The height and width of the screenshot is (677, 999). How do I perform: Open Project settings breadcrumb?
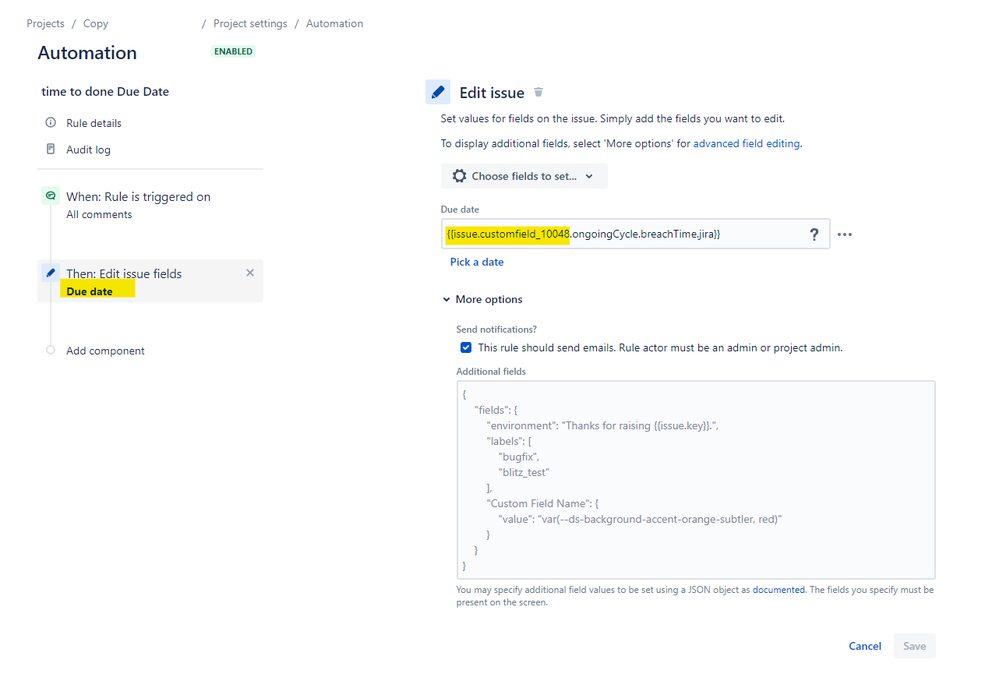point(250,24)
